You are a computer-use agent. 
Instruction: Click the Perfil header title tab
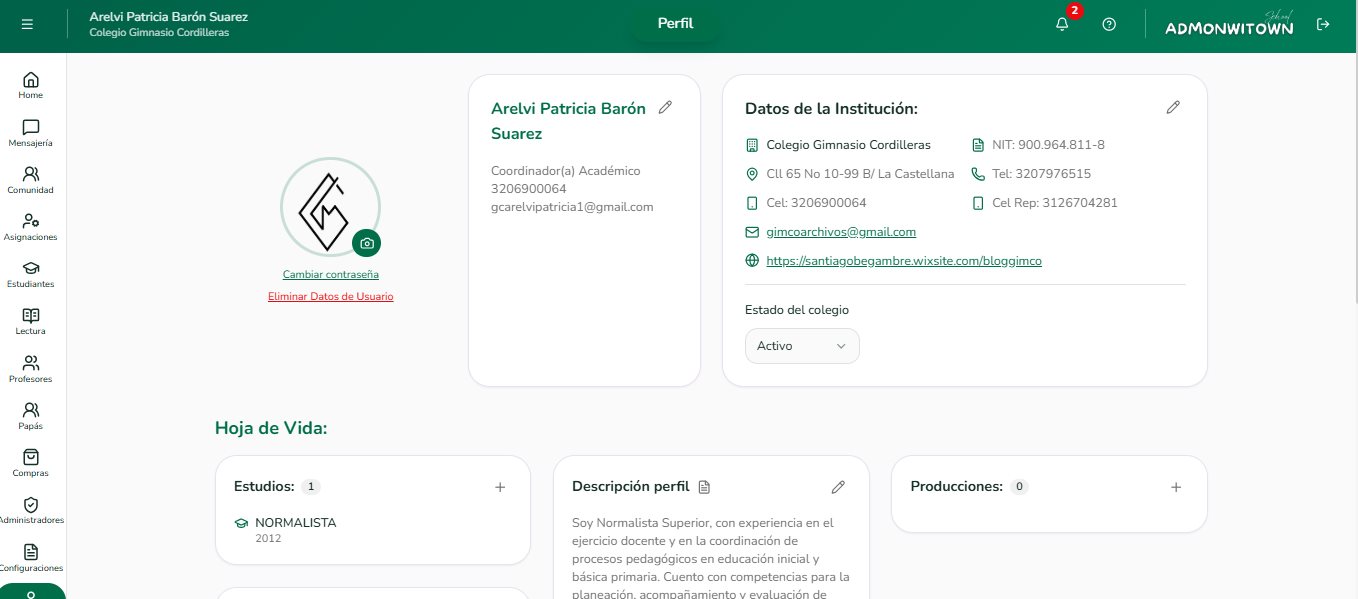click(675, 24)
